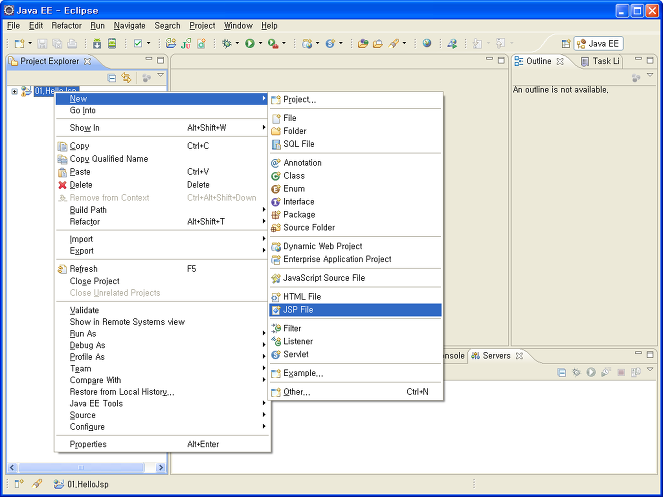663x497 pixels.
Task: Open Properties from context menu
Action: click(162, 444)
